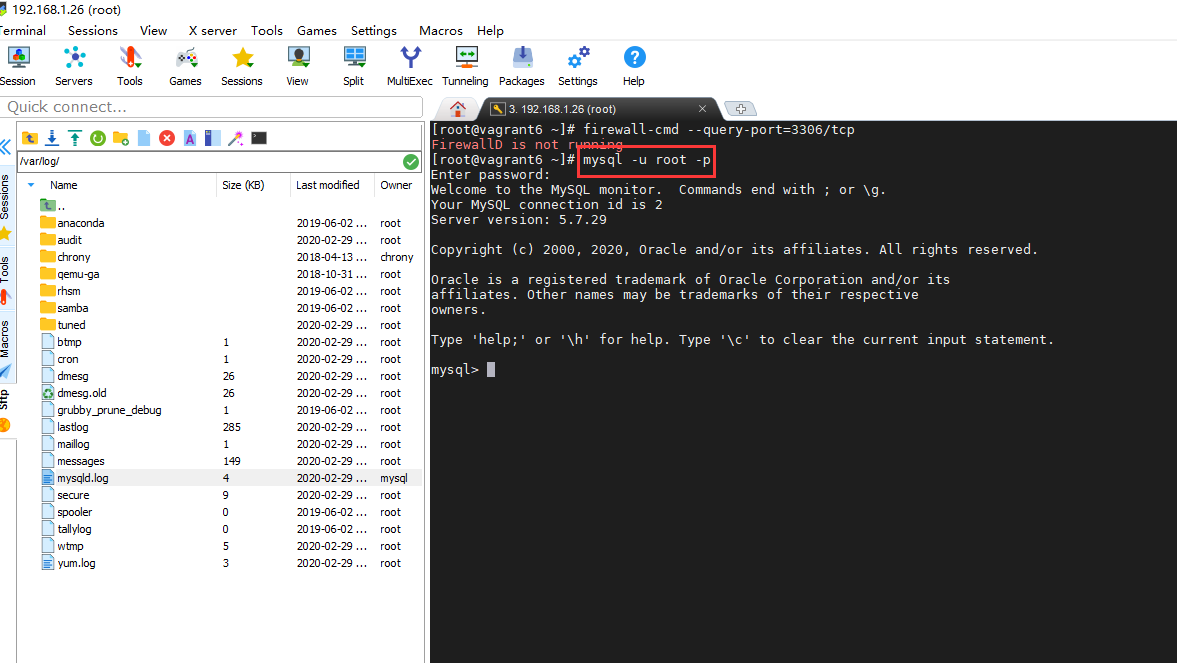Select the dmesg.old file
The height and width of the screenshot is (663, 1177).
click(82, 393)
